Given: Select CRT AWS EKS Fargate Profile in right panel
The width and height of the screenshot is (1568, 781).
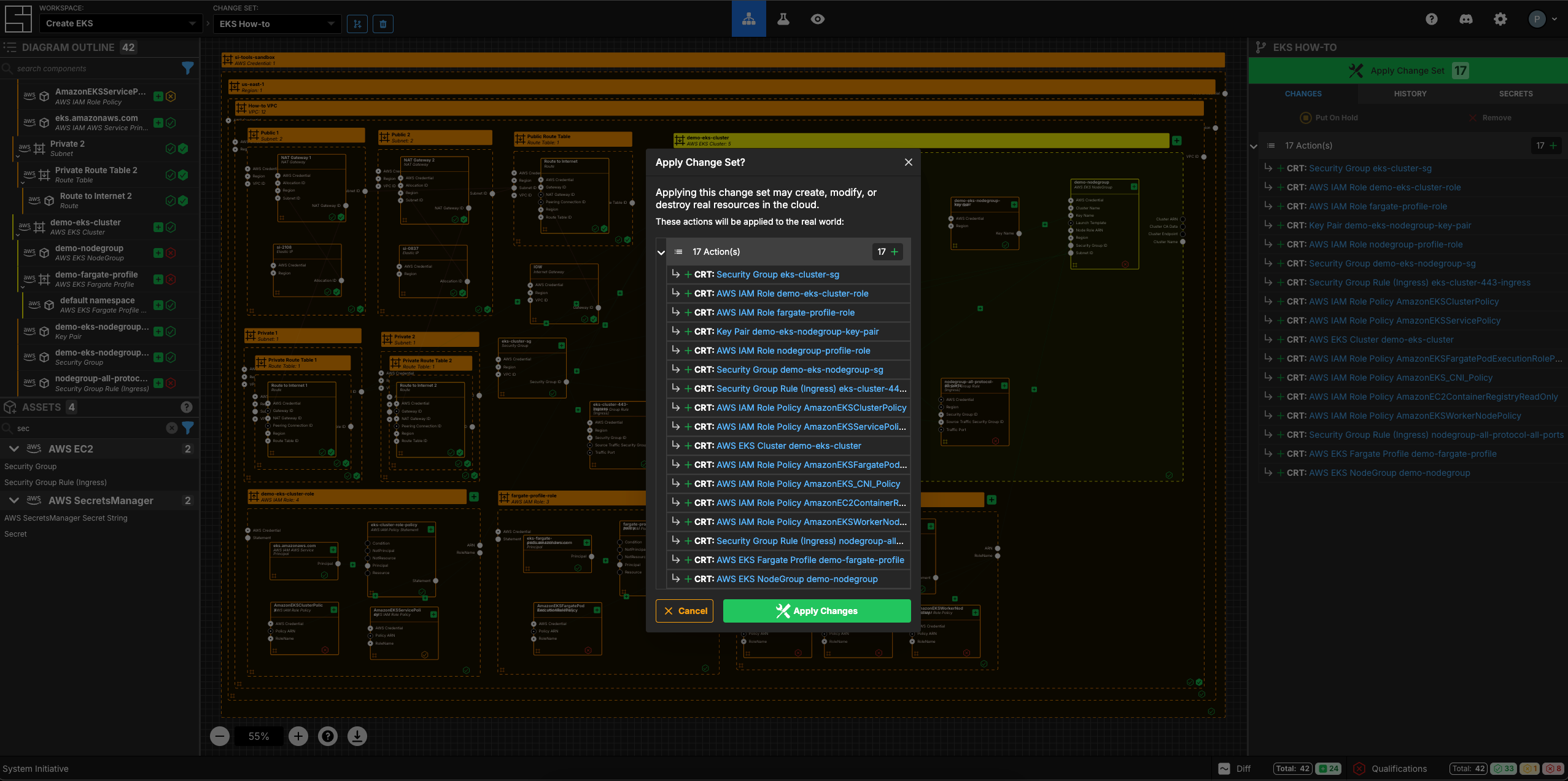Looking at the screenshot, I should 1413,454.
